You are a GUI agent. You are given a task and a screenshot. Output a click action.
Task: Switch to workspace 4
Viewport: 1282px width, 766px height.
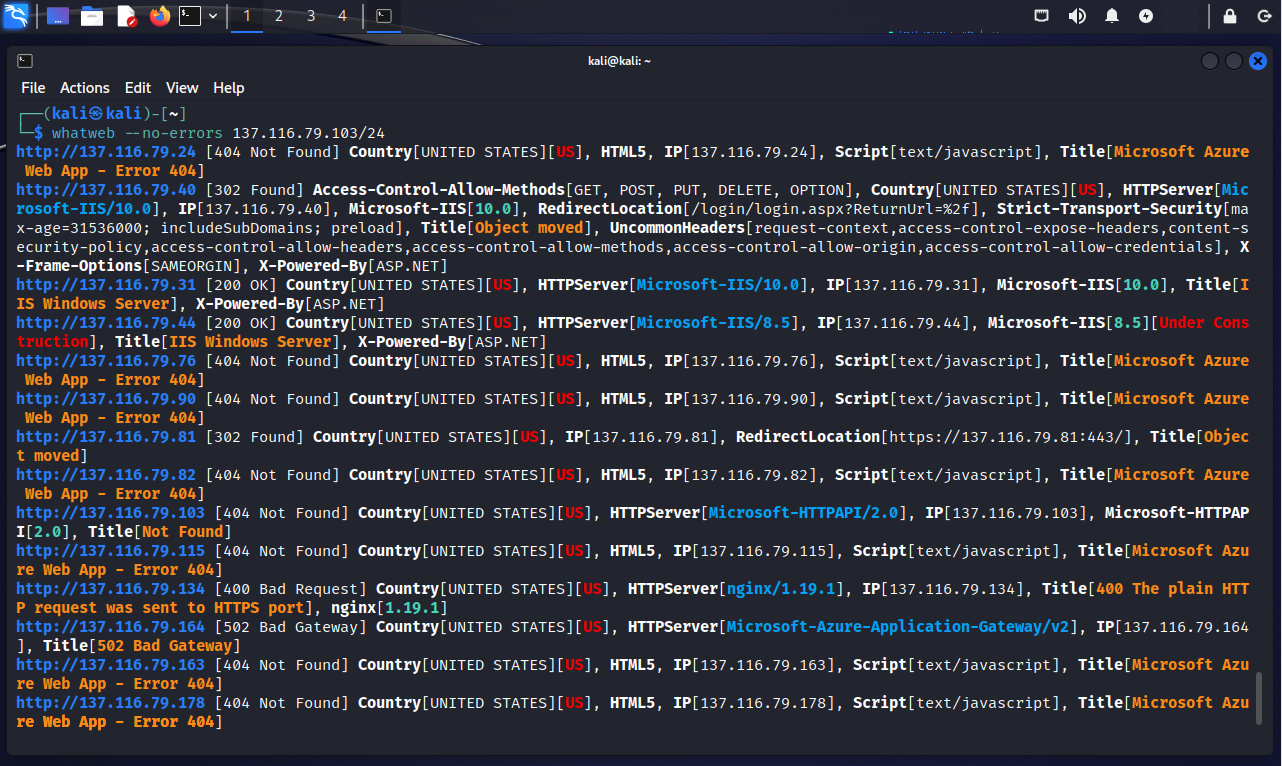point(343,16)
